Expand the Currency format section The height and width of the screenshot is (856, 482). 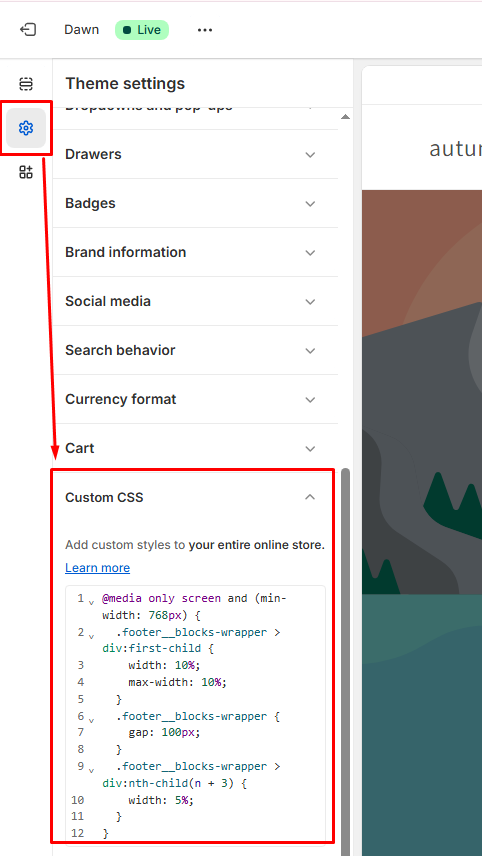click(195, 400)
